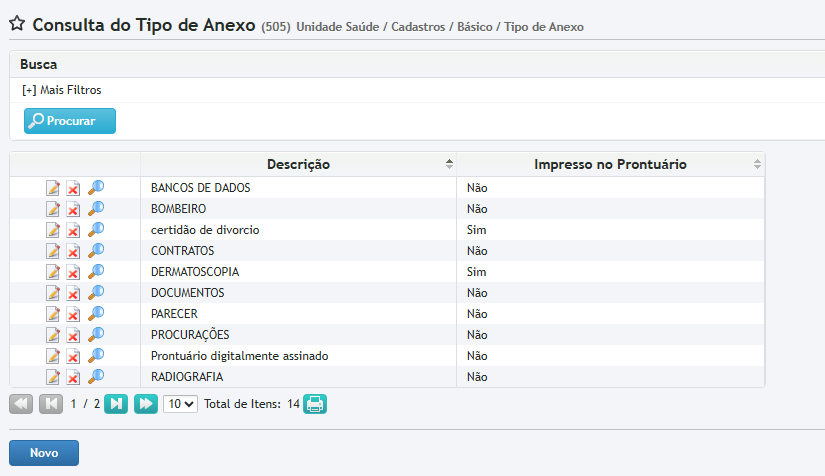Screen dimensions: 825x476
Task: Select the Prontuário digitalmente assinado row text
Action: (x=239, y=356)
